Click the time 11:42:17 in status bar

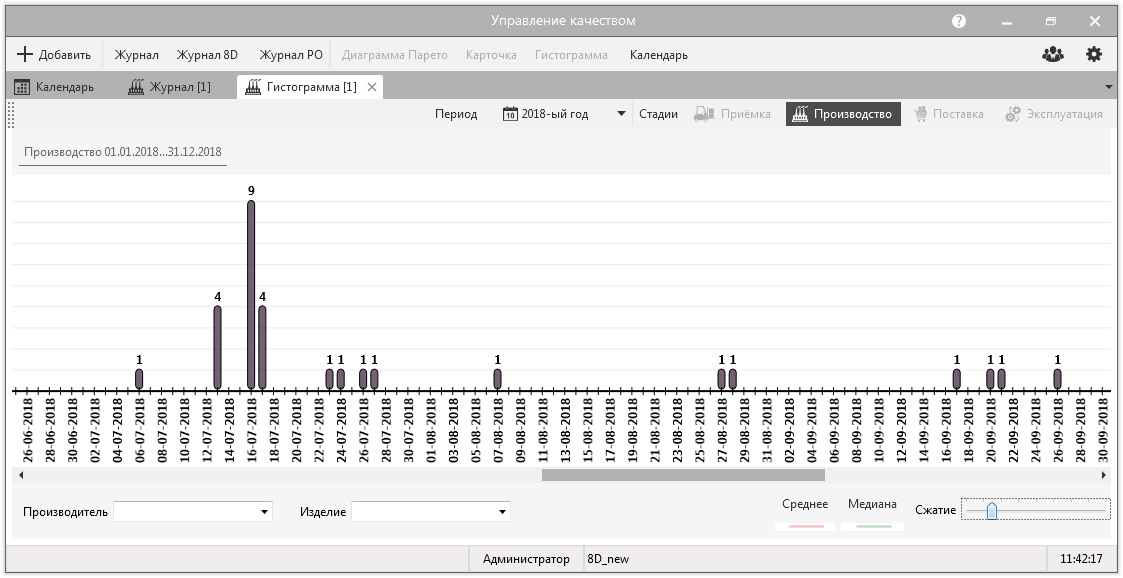[x=1081, y=559]
